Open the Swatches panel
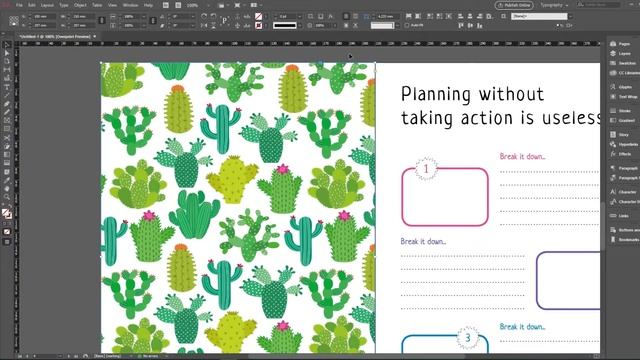640x360 pixels. (623, 63)
